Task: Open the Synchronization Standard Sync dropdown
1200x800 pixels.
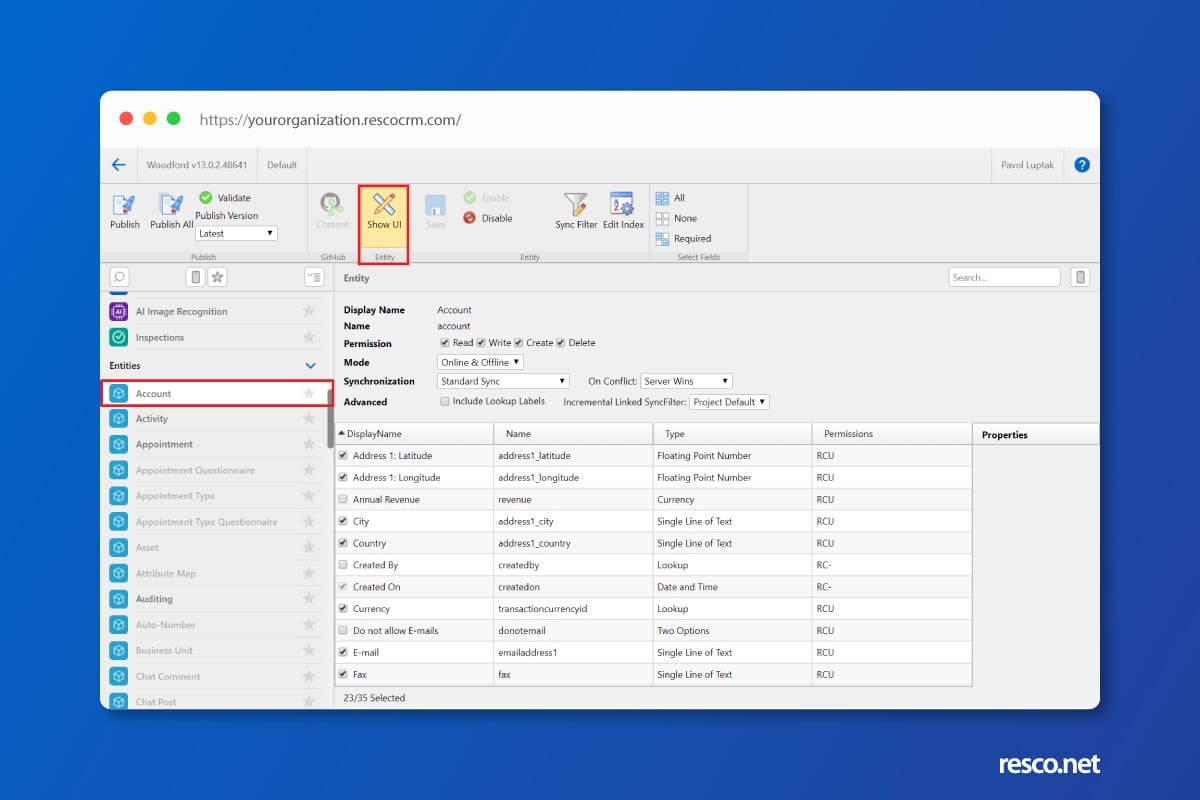Action: point(503,381)
